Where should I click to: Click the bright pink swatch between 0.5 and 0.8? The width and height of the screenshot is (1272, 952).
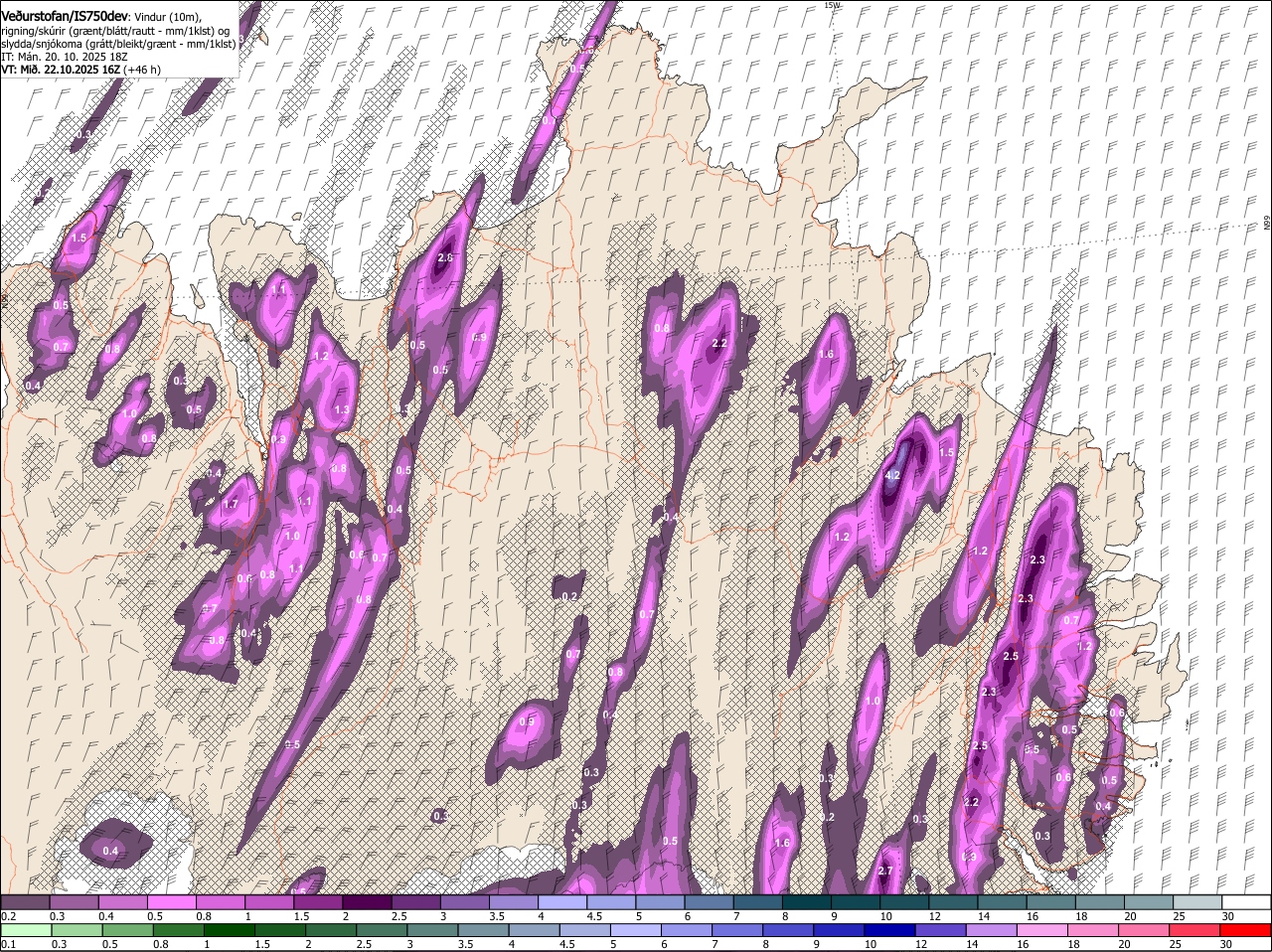tap(173, 902)
